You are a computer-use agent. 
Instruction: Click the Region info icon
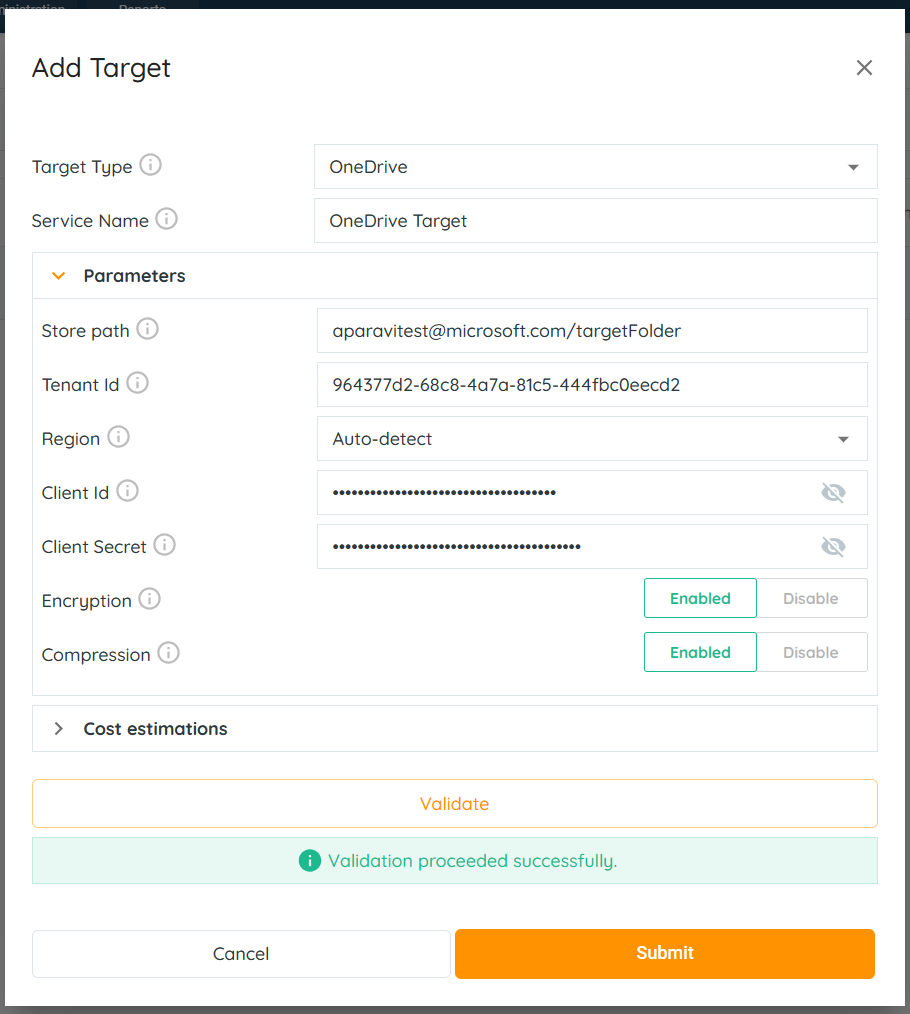pos(118,437)
